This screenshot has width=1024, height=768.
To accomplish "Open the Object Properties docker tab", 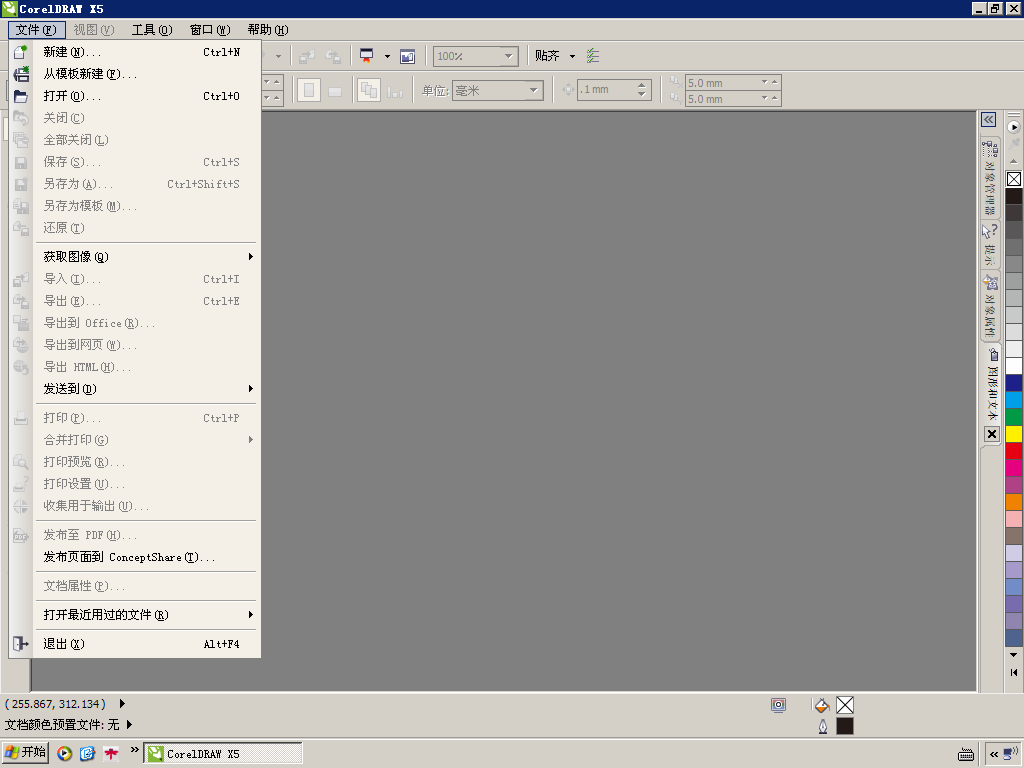I will coord(990,306).
